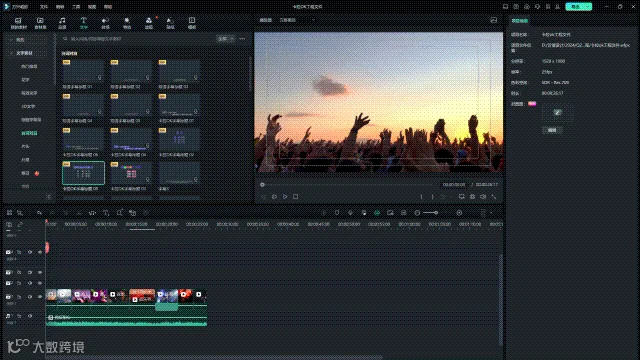Image resolution: width=640 pixels, height=360 pixels.
Task: Open the Effects tab with the sparkle icon
Action: tap(127, 23)
